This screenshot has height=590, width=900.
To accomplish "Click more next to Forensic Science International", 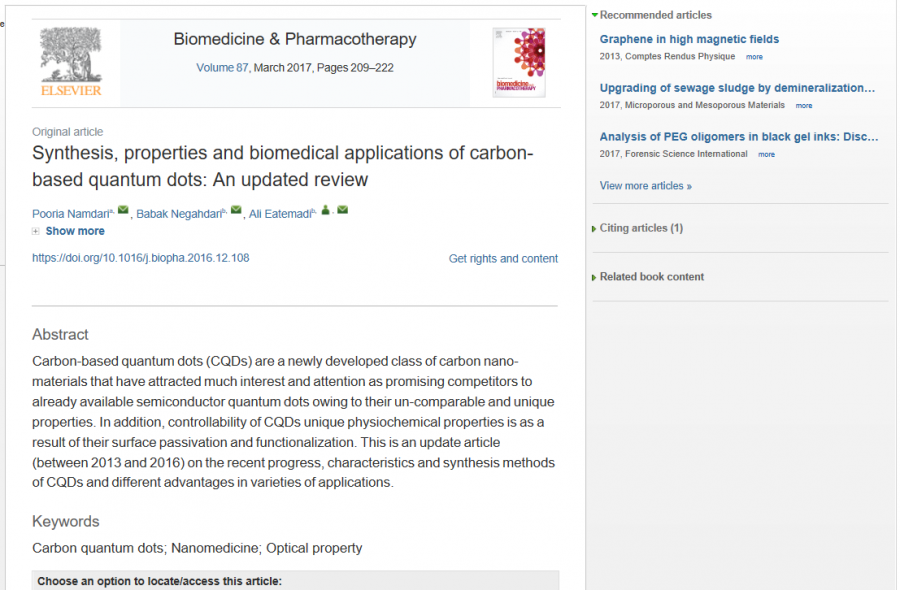I will pyautogui.click(x=766, y=155).
